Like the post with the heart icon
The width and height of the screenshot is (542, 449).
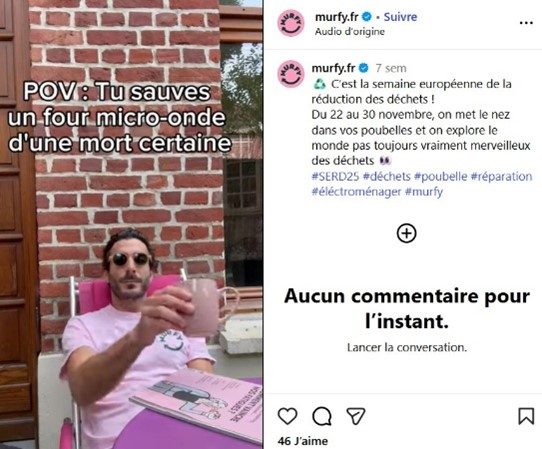(288, 416)
